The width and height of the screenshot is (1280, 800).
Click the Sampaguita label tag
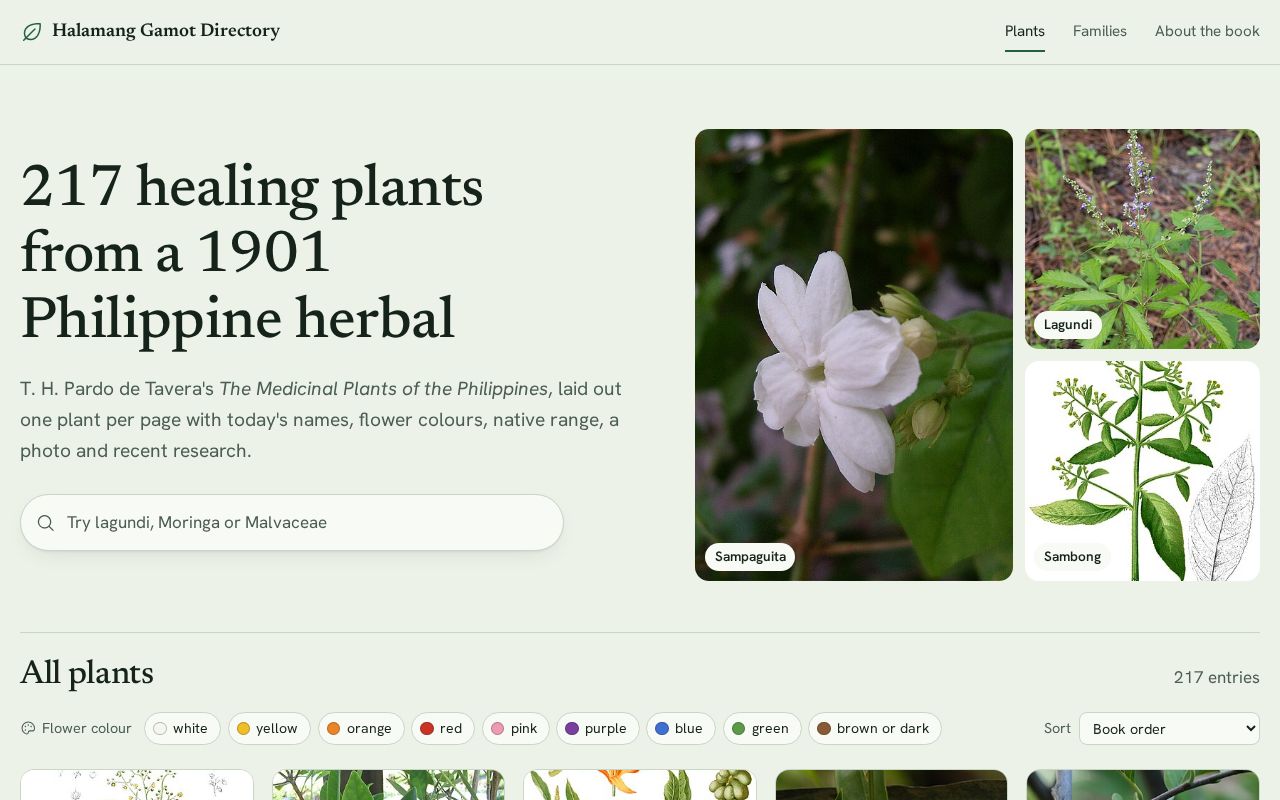pos(750,557)
